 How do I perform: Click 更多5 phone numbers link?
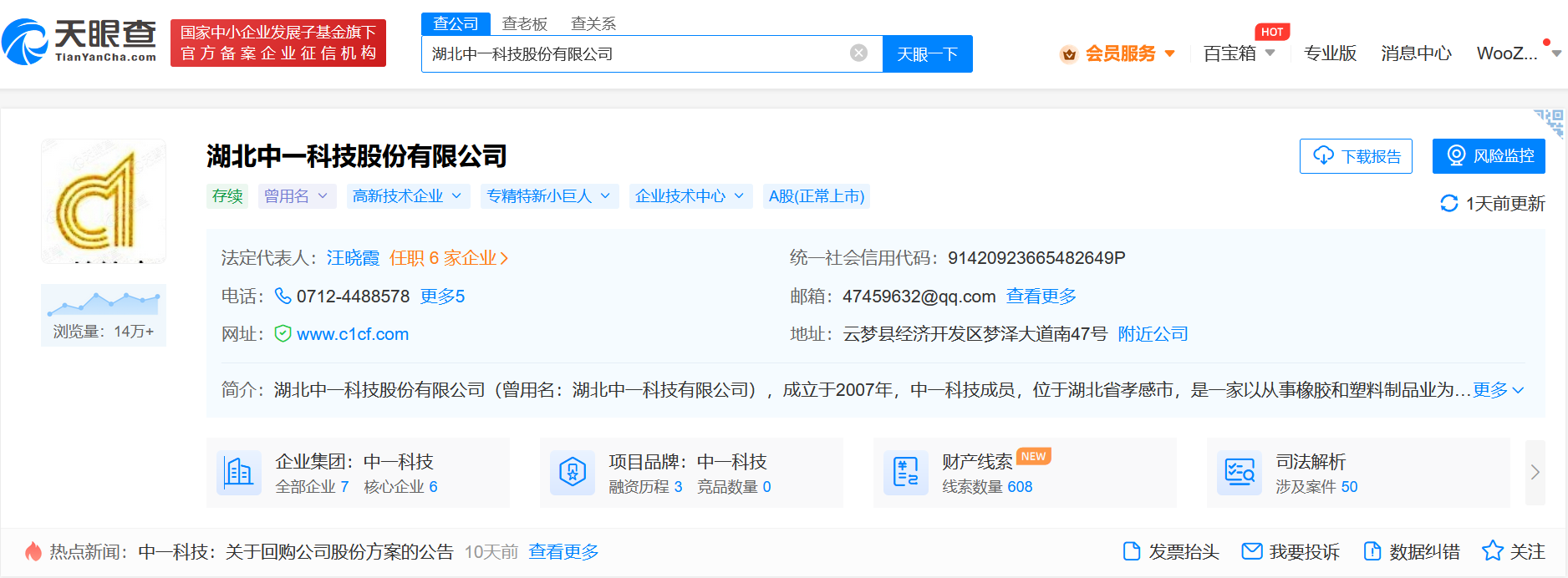click(442, 297)
